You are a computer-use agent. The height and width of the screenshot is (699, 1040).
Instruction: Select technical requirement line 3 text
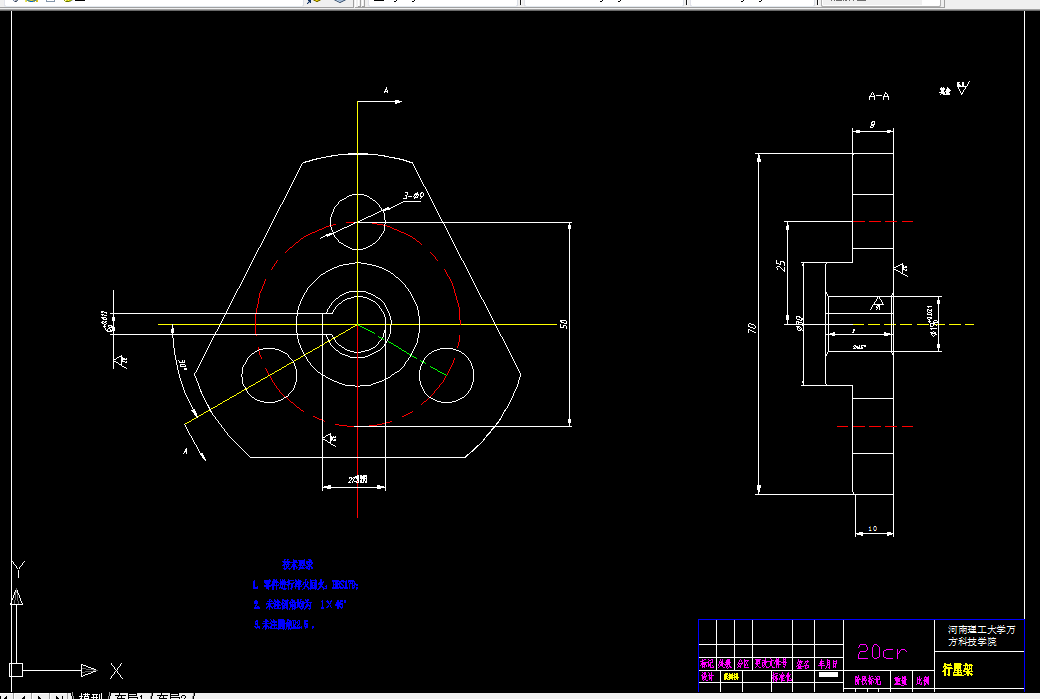pyautogui.click(x=284, y=625)
